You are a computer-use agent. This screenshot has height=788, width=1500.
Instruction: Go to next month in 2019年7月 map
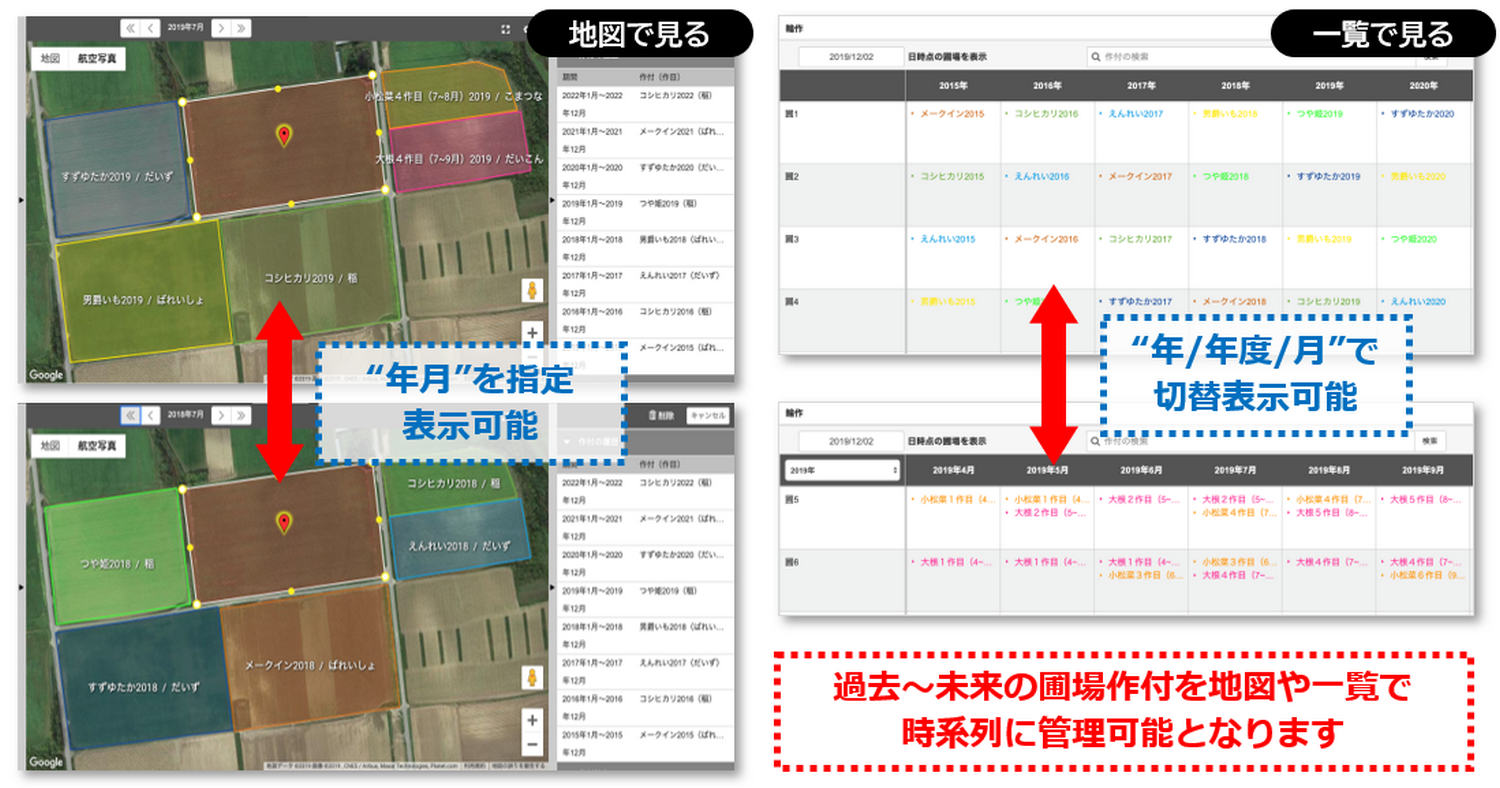[221, 29]
